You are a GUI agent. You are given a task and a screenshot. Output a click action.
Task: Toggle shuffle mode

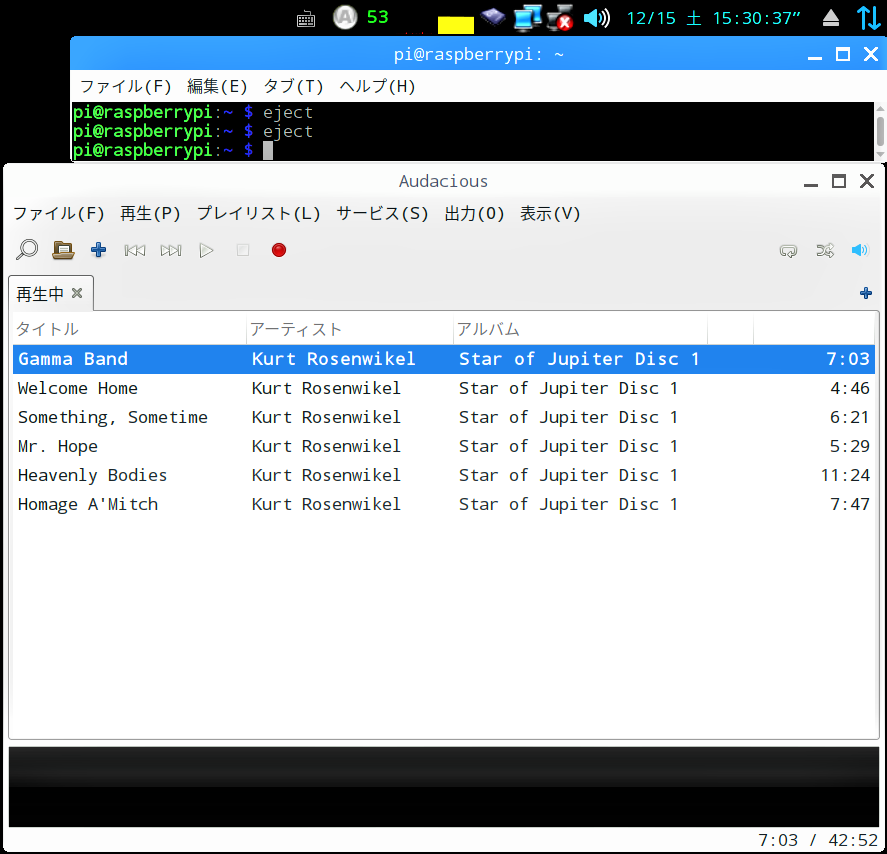pos(825,250)
